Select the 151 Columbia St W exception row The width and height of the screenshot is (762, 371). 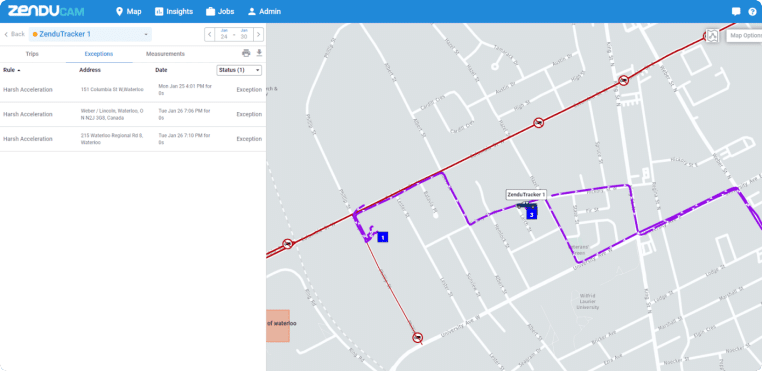[x=133, y=90]
